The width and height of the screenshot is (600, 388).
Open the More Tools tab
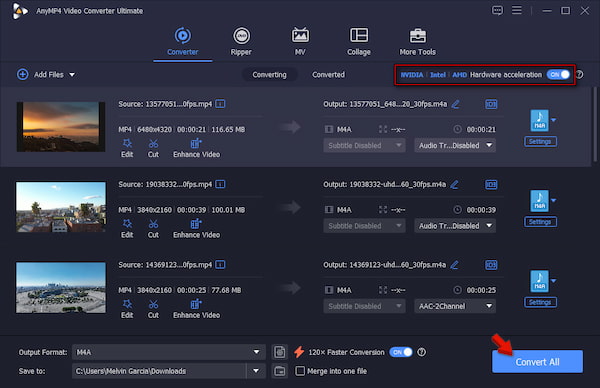(x=417, y=42)
